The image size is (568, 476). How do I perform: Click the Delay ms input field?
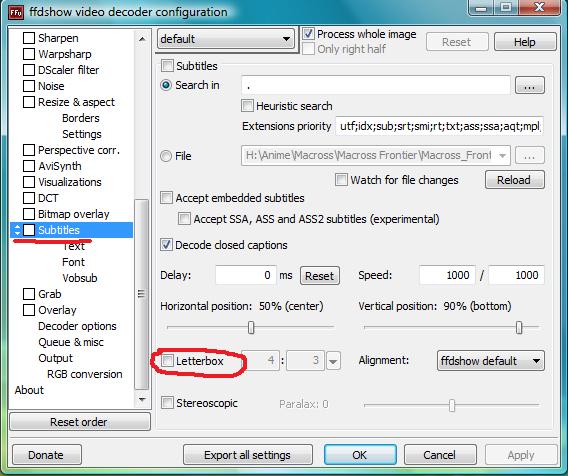coord(246,275)
